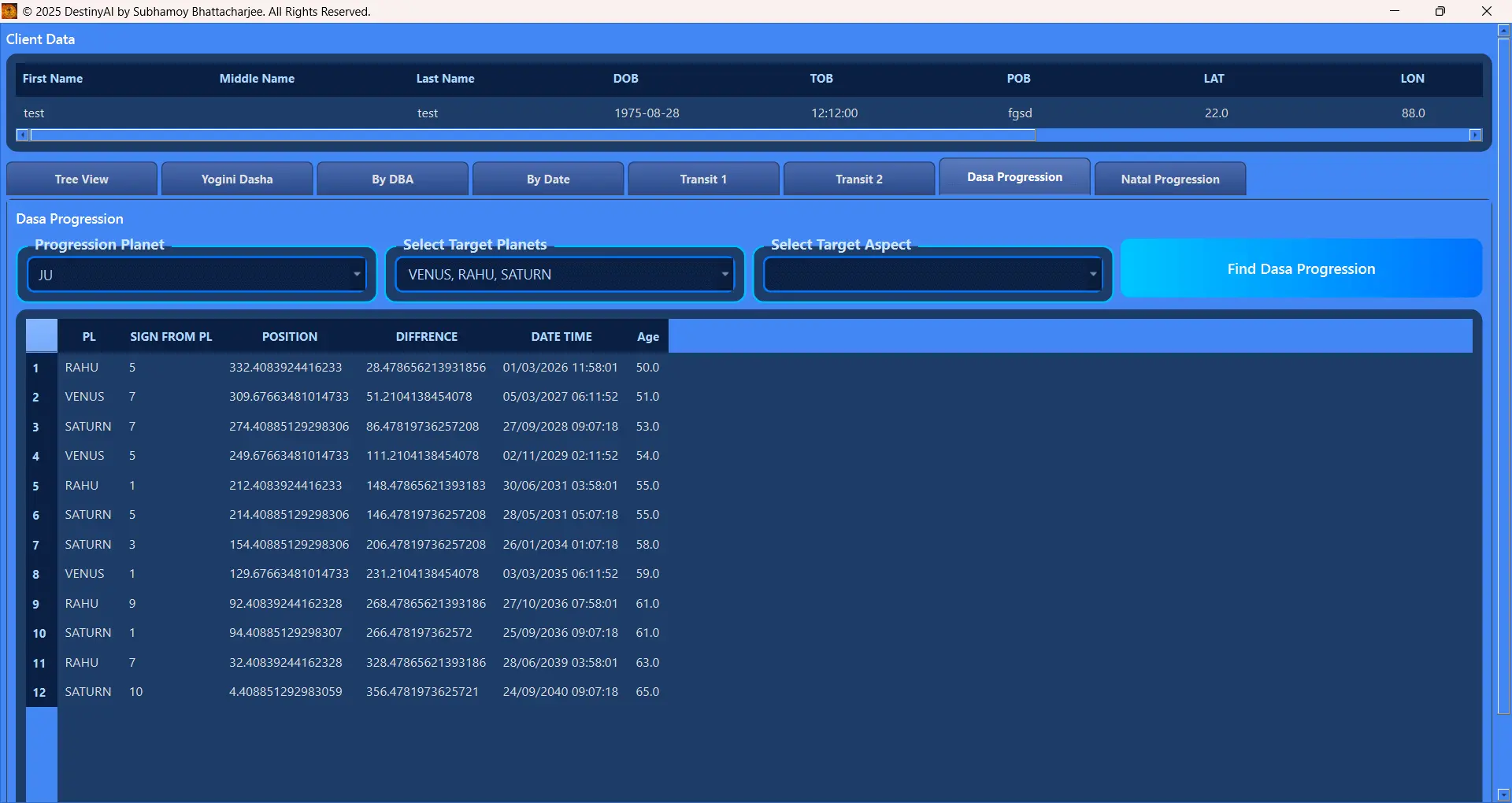The height and width of the screenshot is (803, 1512).
Task: Click the Find Dasa Progression button
Action: pos(1300,268)
